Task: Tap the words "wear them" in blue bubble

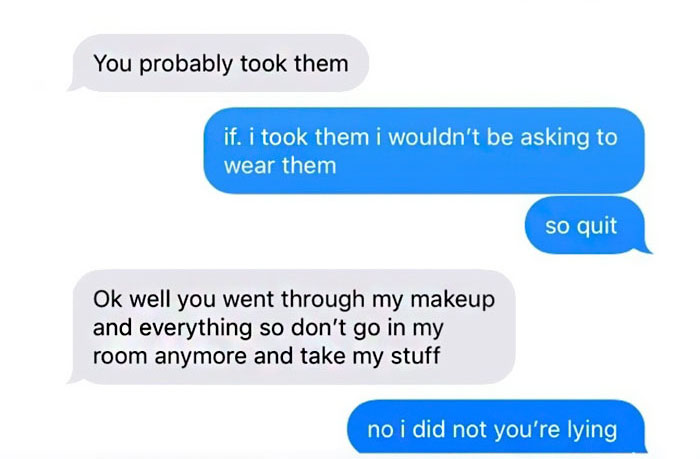Action: [280, 166]
